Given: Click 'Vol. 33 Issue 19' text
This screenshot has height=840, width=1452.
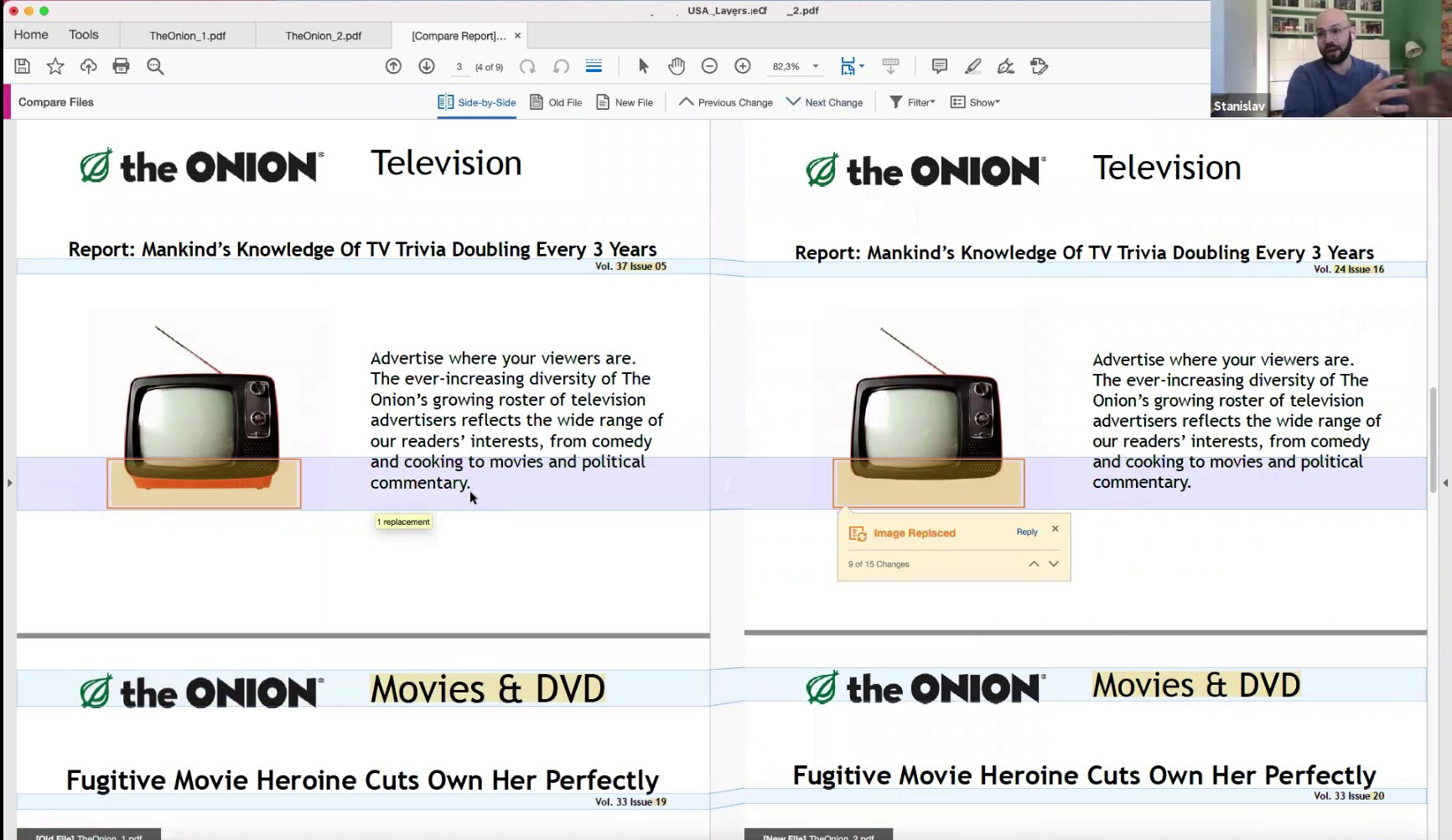Looking at the screenshot, I should 630,802.
